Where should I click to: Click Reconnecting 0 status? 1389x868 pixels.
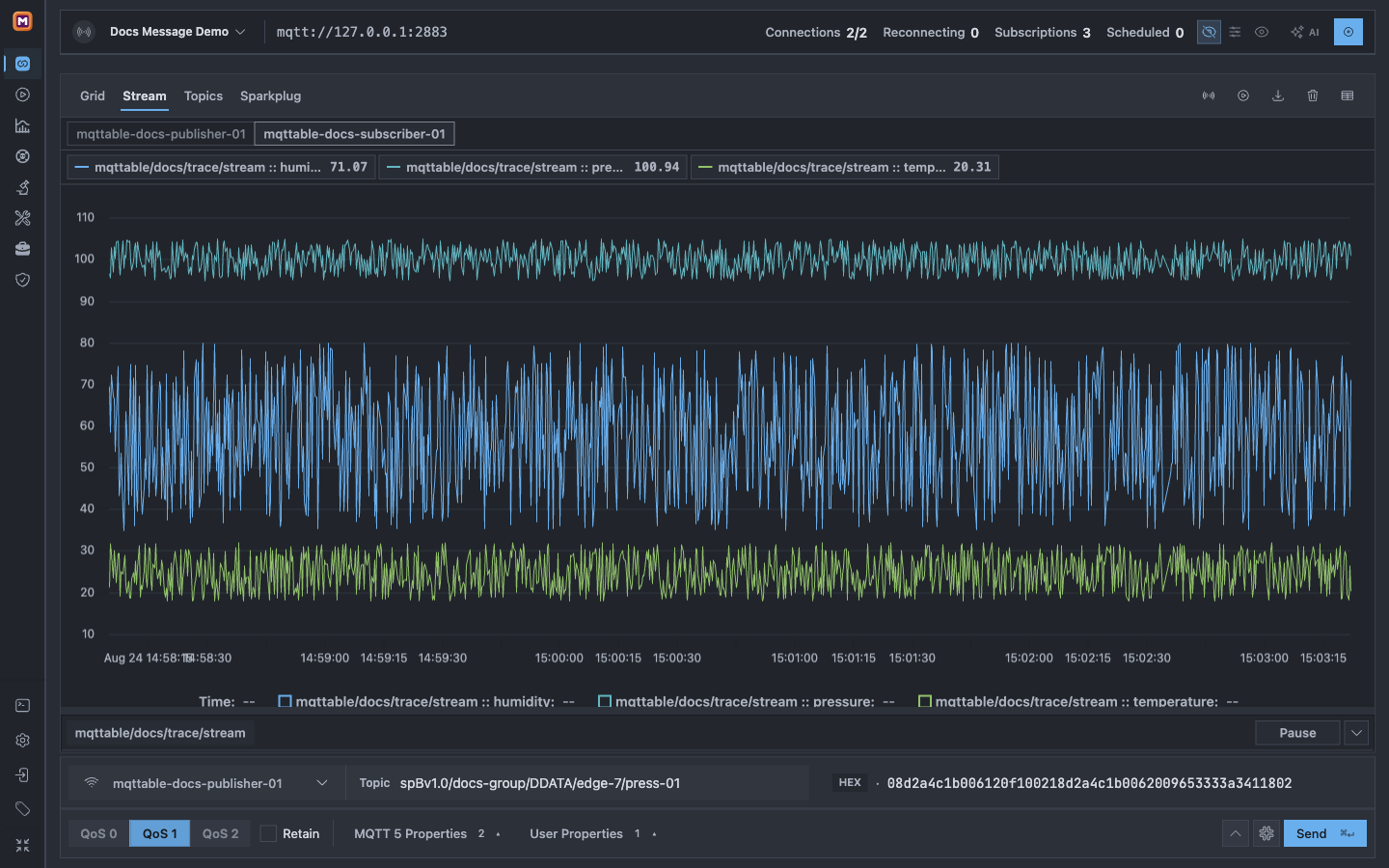[x=931, y=32]
